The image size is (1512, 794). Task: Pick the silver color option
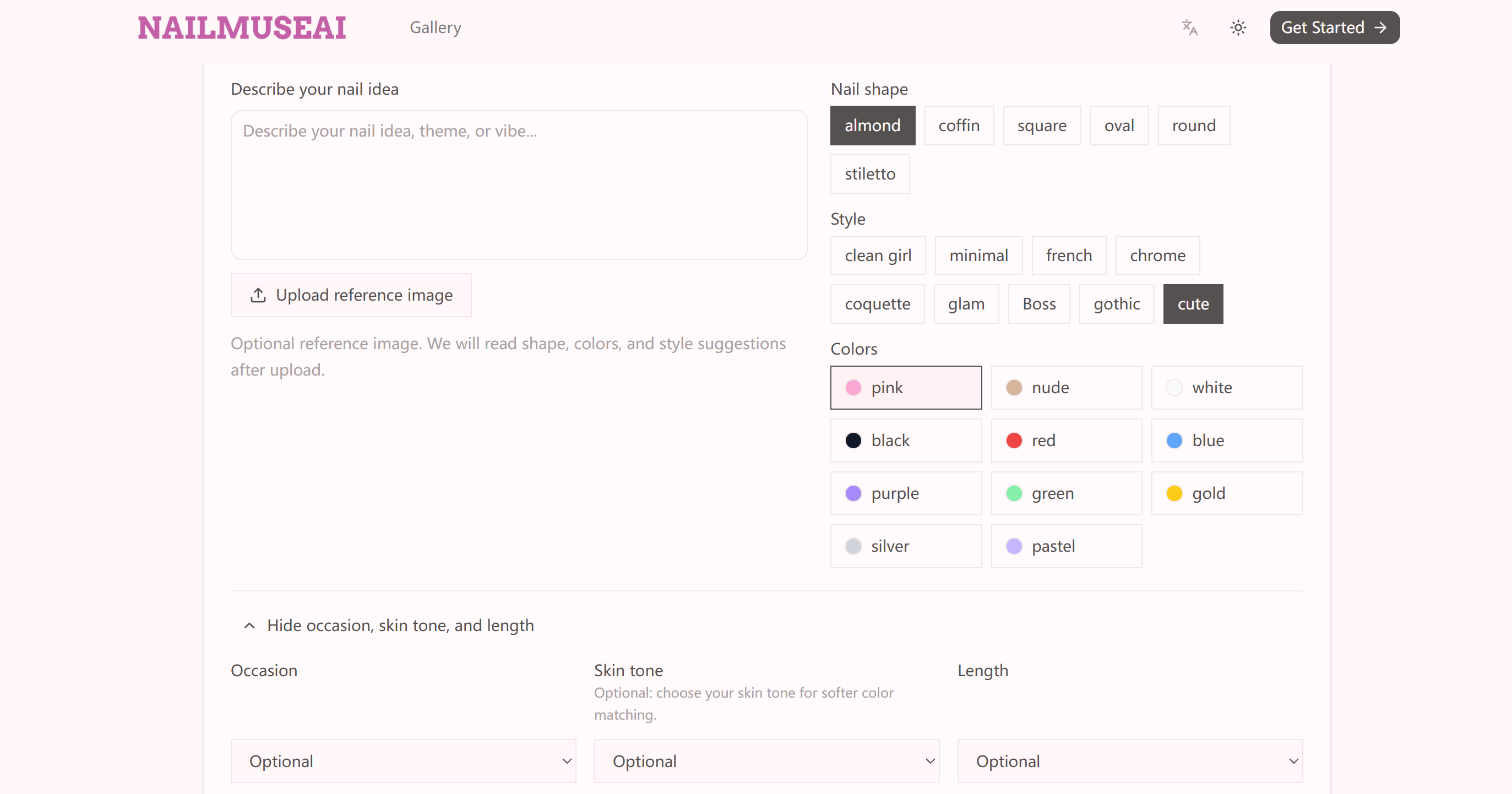905,546
